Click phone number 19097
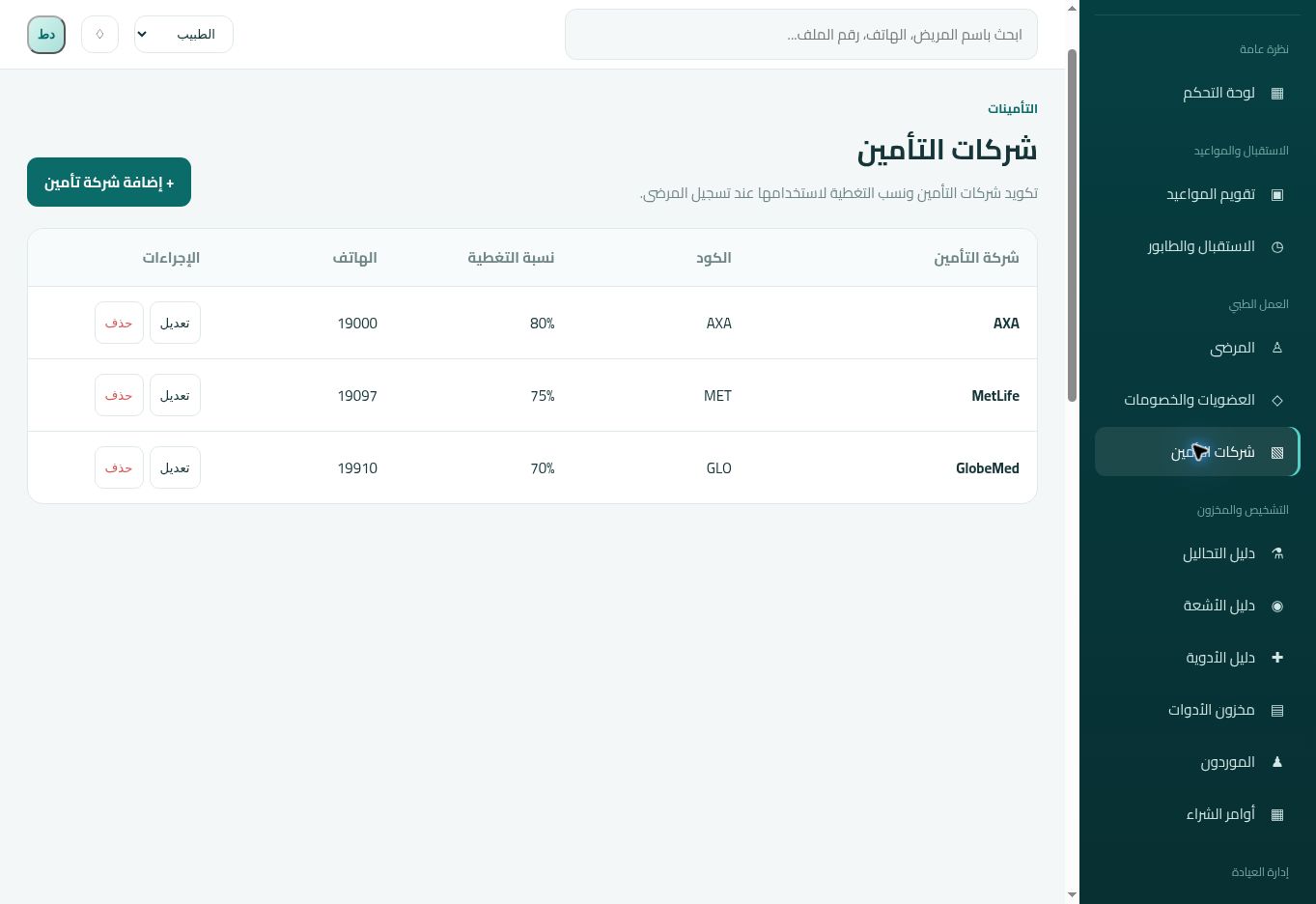 357,396
